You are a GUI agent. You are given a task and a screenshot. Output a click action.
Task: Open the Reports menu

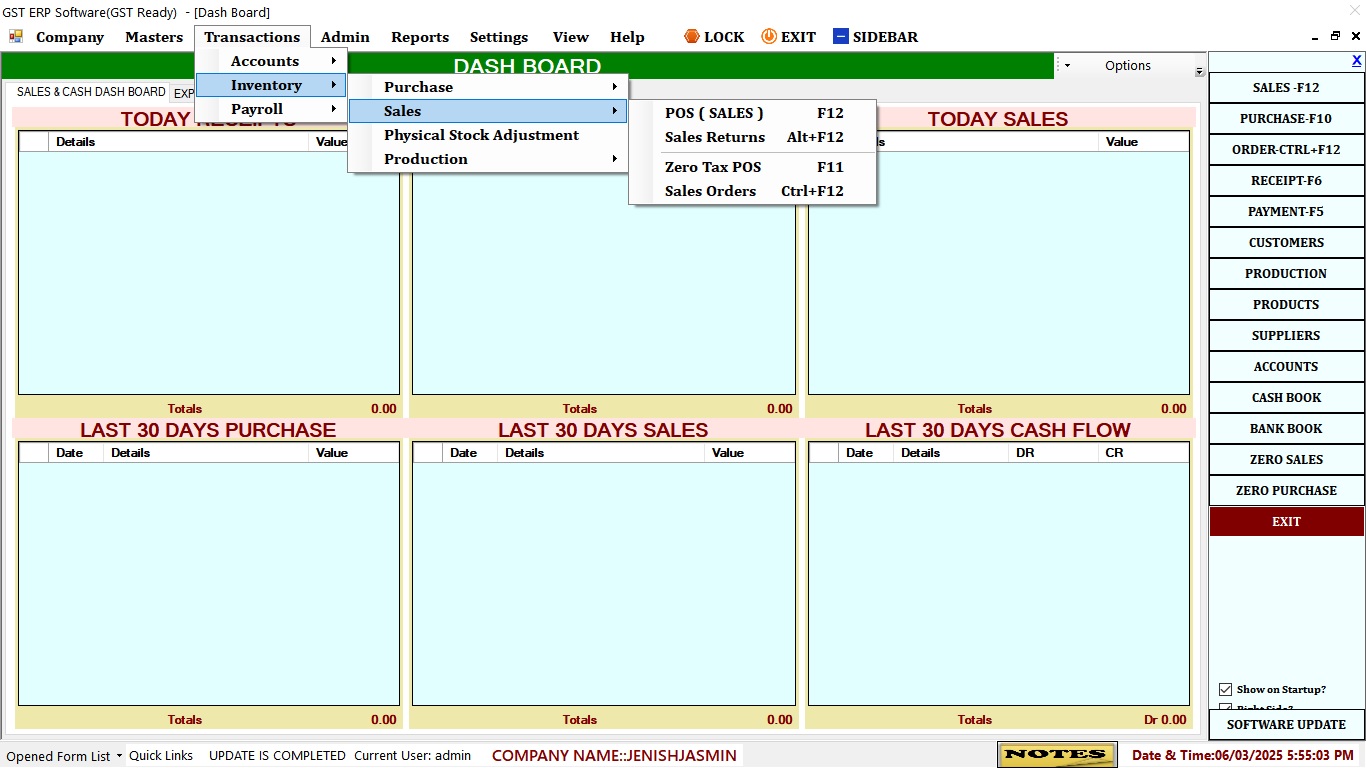click(x=420, y=37)
